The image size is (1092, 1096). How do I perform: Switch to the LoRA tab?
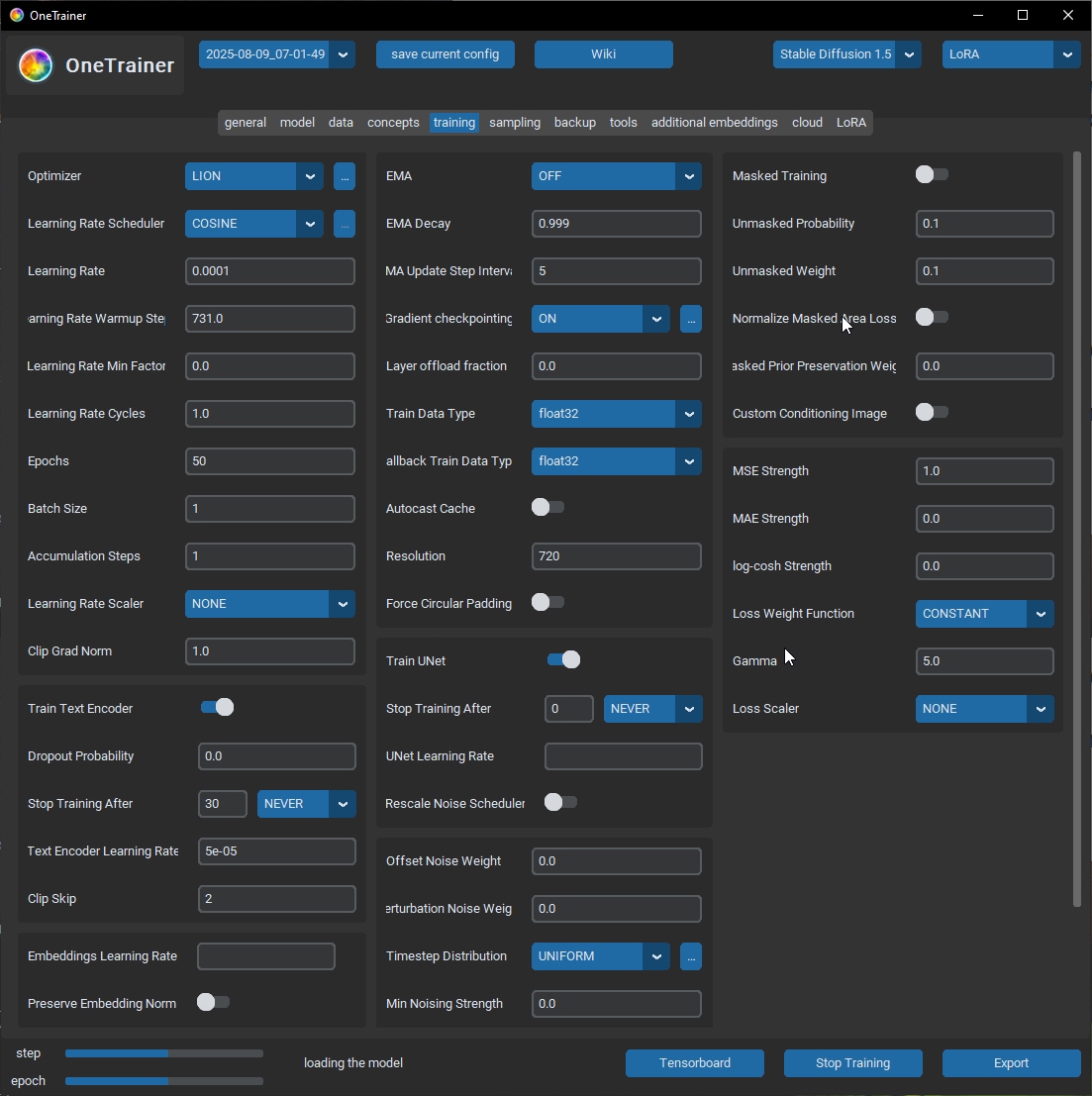(x=850, y=123)
